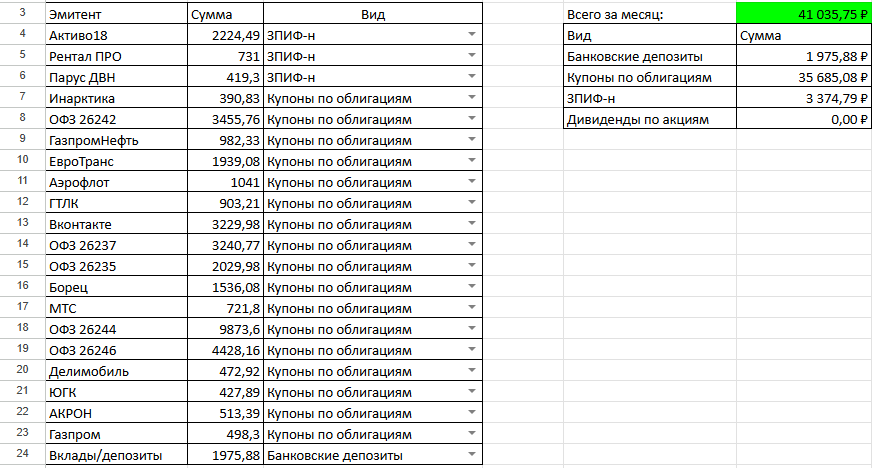
Task: Click the amount 1939,08
Action: (x=226, y=161)
